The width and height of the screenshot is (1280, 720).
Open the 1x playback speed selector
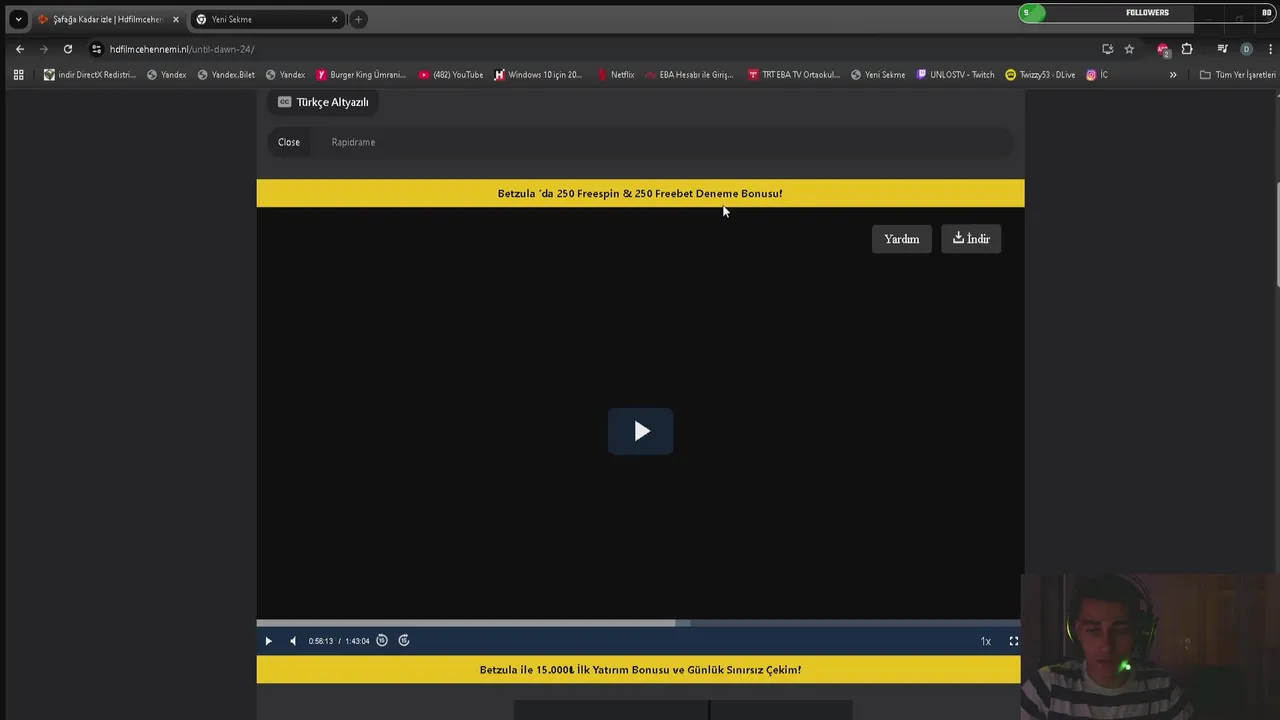point(986,641)
